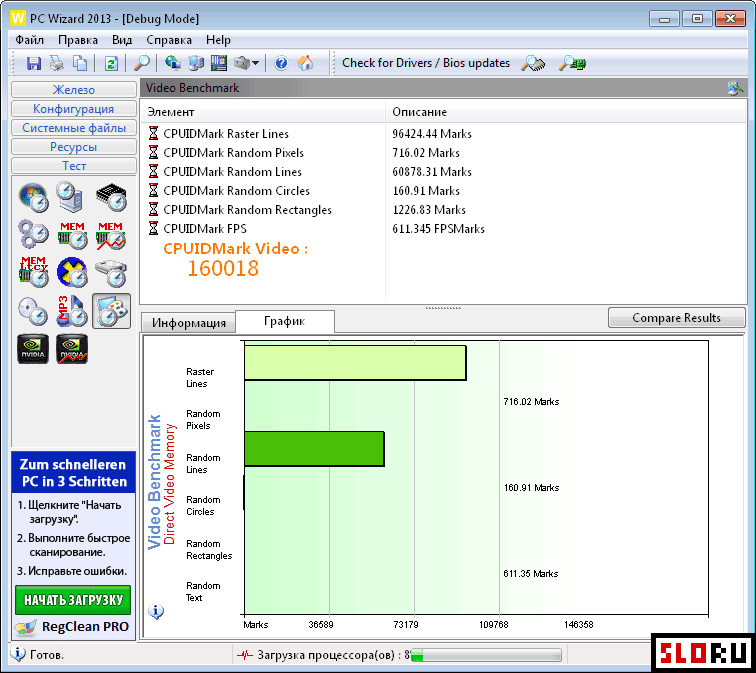Click the Home house toolbar icon
Screen dimensions: 756x673
(x=305, y=63)
